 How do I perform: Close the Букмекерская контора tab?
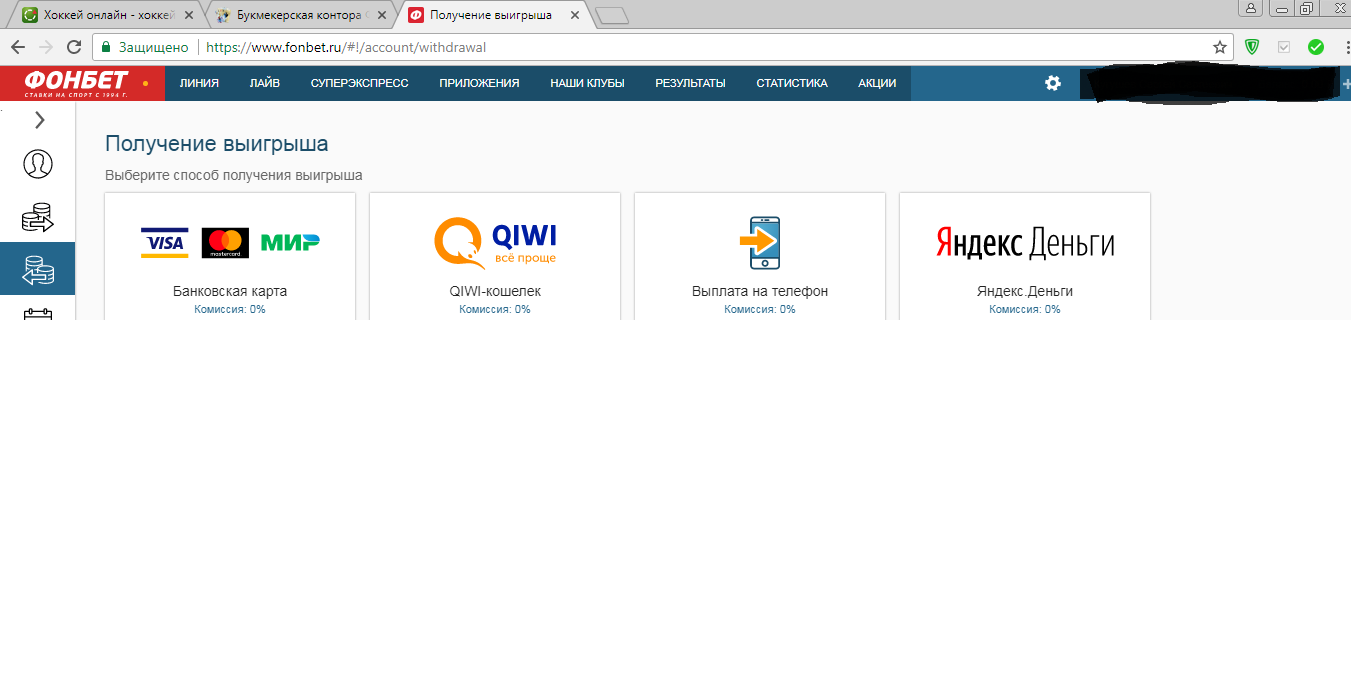tap(381, 15)
